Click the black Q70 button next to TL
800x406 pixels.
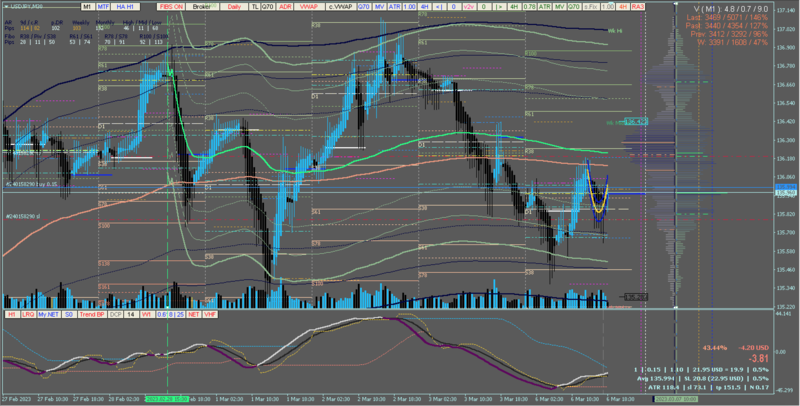point(268,7)
